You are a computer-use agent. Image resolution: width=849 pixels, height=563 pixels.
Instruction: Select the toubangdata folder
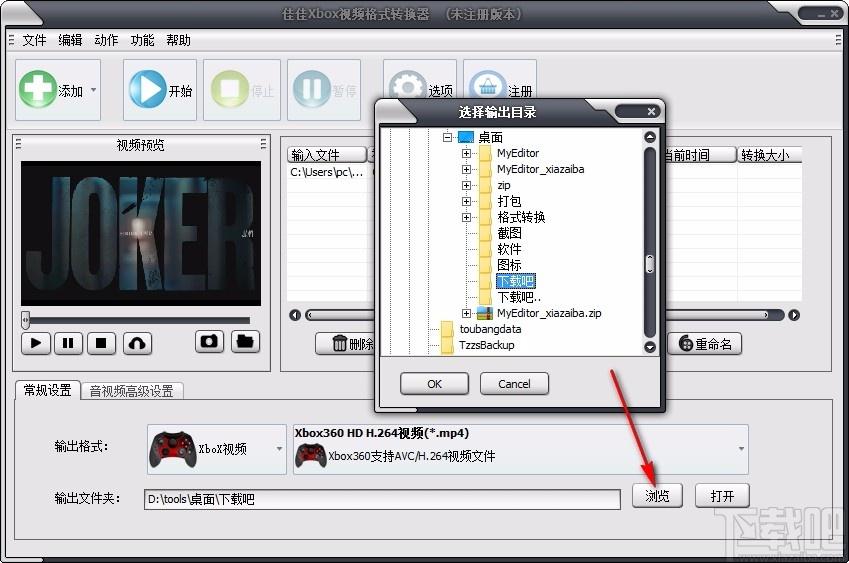(491, 329)
